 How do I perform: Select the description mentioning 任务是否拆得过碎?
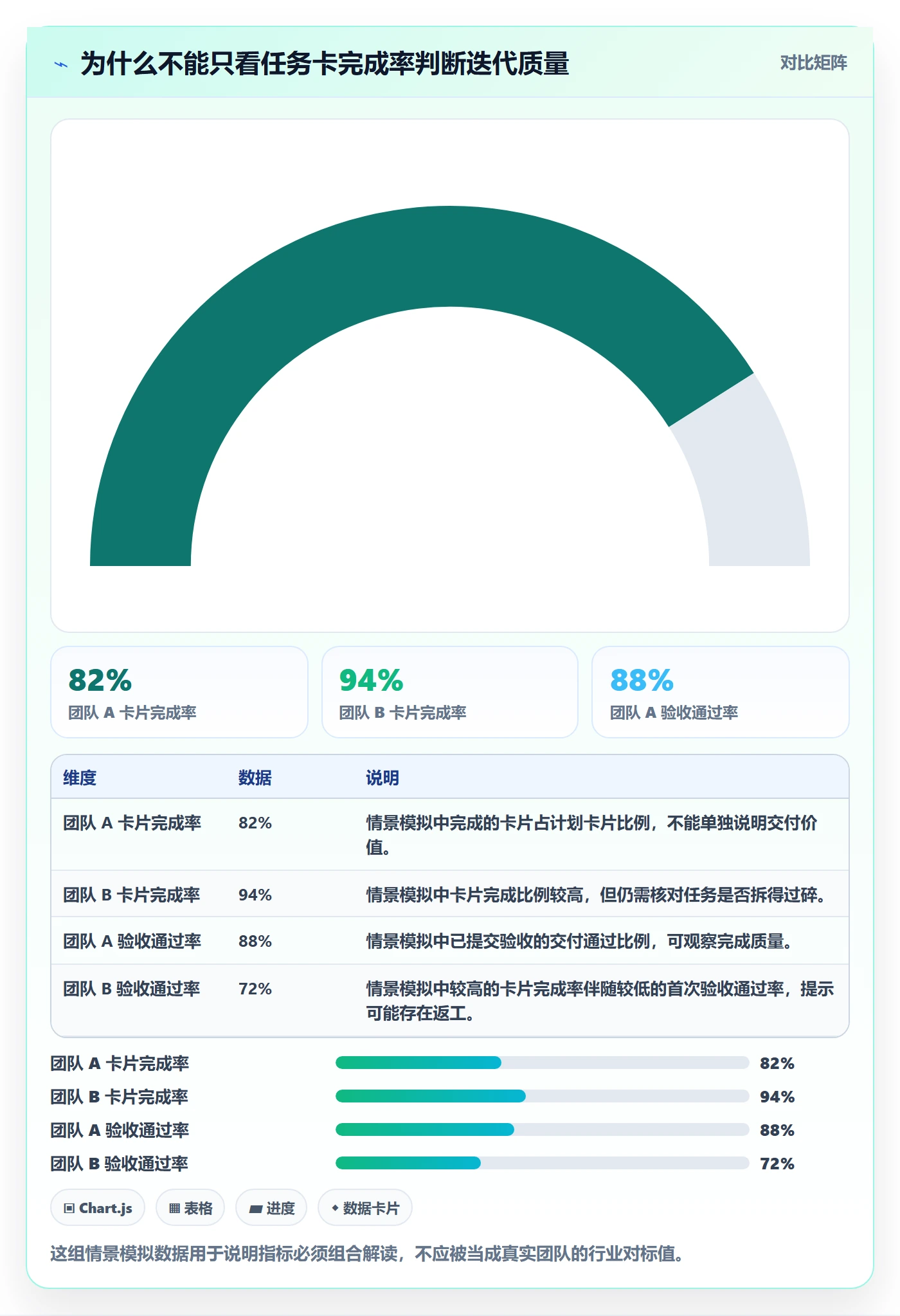click(597, 895)
